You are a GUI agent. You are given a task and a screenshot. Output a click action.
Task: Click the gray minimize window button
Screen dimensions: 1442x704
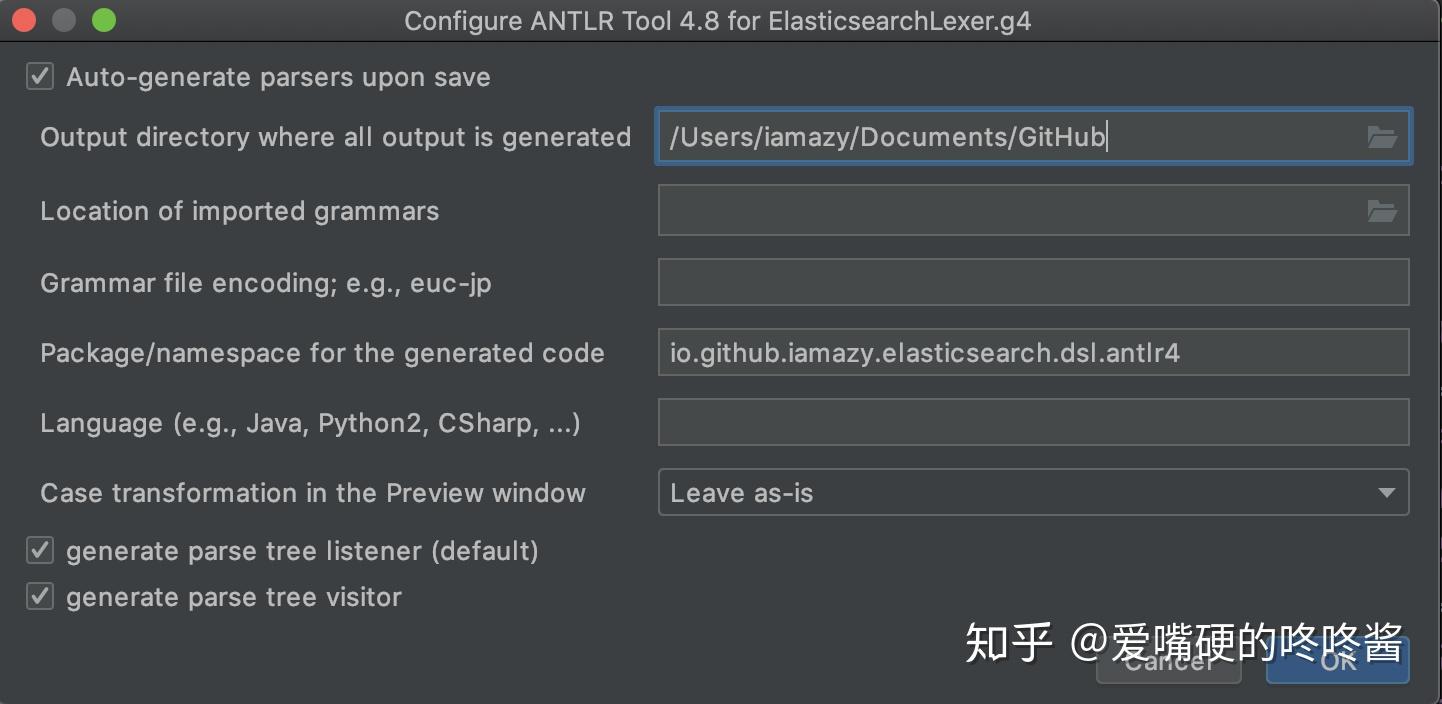click(64, 20)
